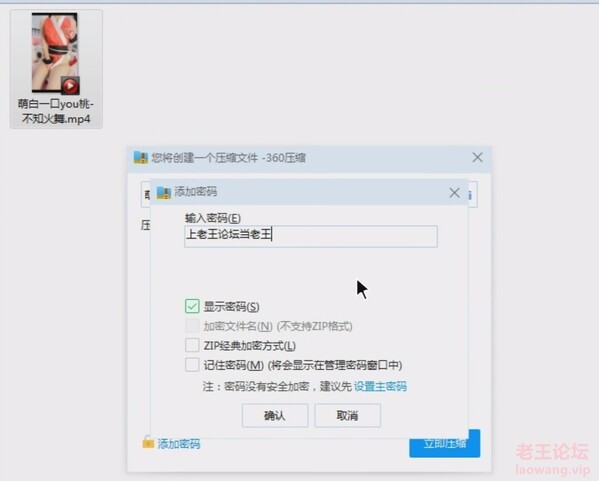Click the 确认 button

point(275,415)
